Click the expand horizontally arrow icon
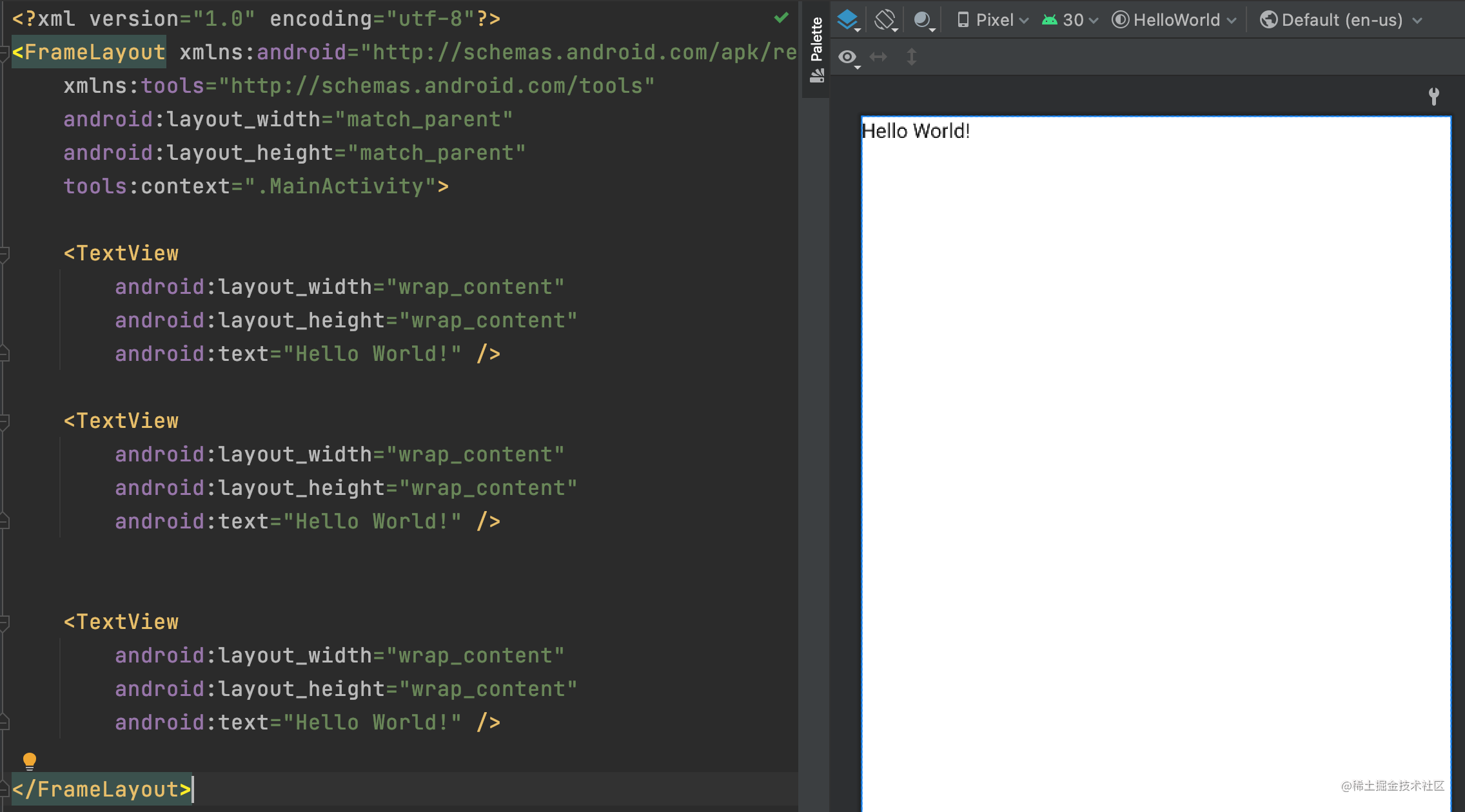The width and height of the screenshot is (1465, 812). [x=878, y=57]
